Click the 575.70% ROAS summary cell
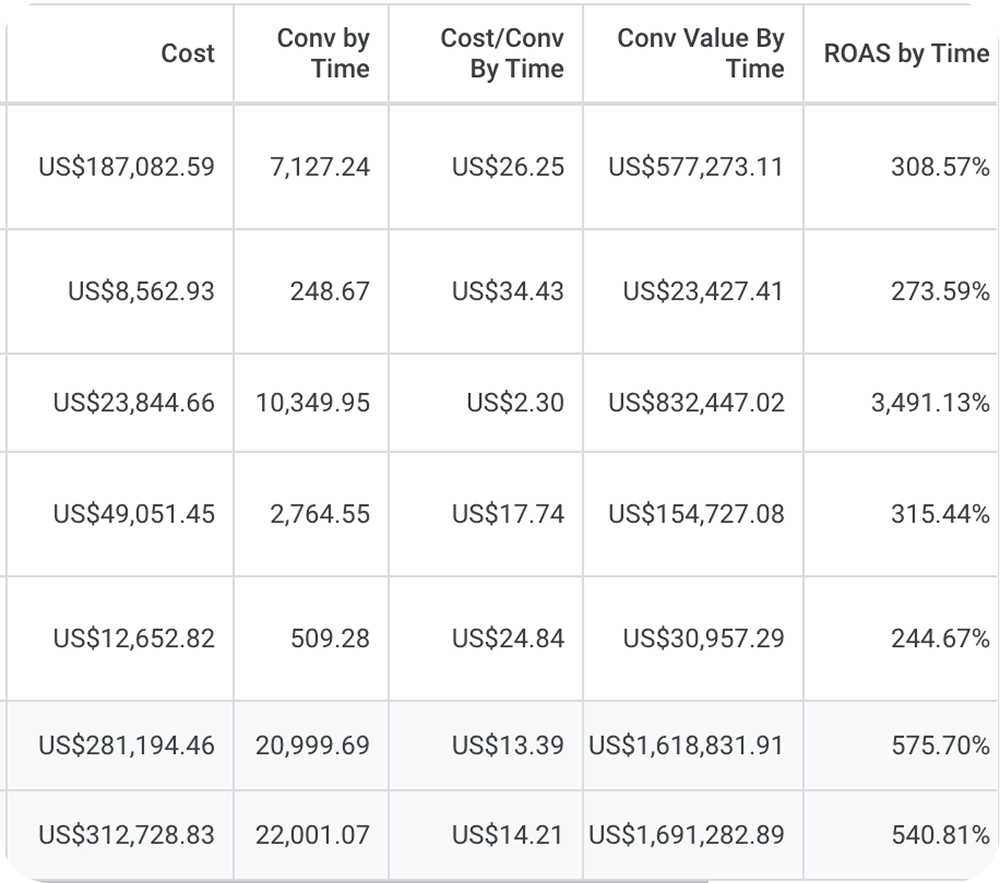Image resolution: width=1000 pixels, height=883 pixels. pyautogui.click(x=940, y=745)
